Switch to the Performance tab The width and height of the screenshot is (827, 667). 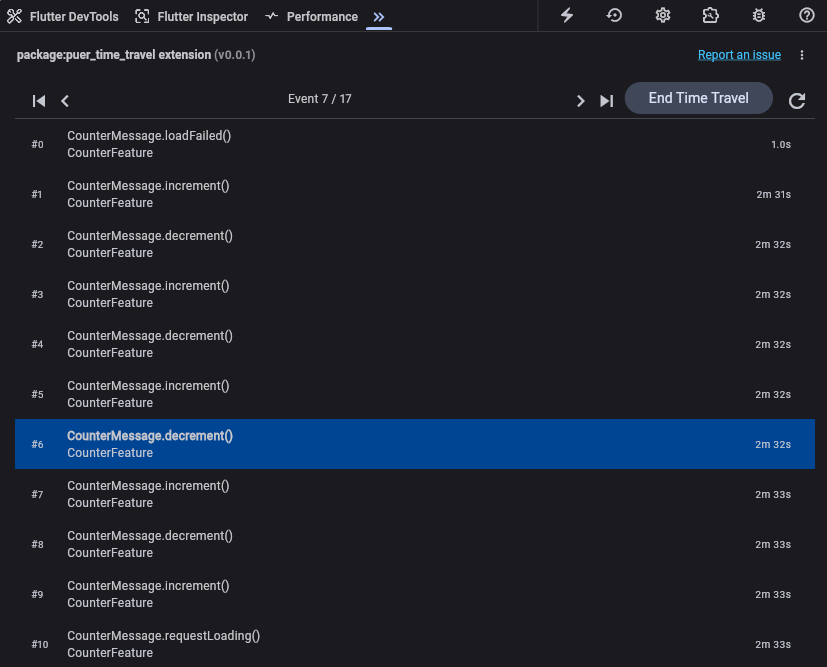click(312, 16)
